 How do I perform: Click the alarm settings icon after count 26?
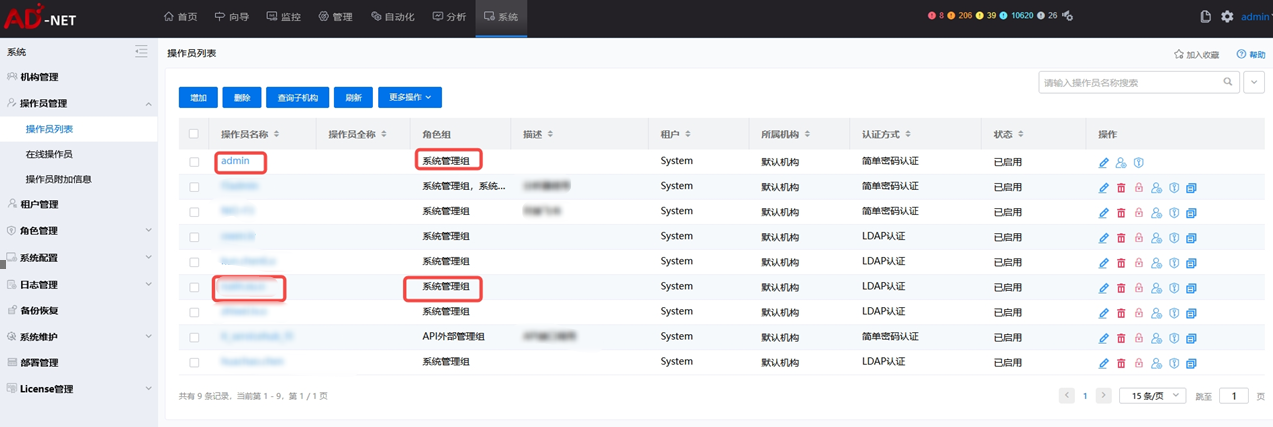pos(1068,16)
